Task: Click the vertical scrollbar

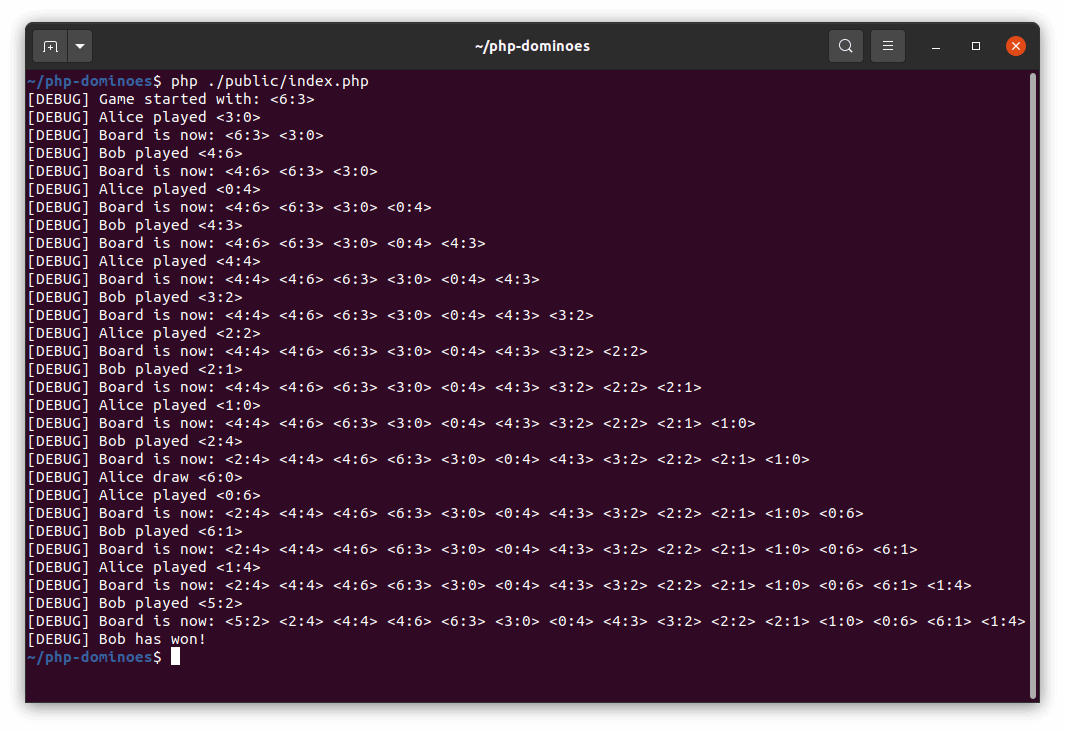Action: (1033, 384)
